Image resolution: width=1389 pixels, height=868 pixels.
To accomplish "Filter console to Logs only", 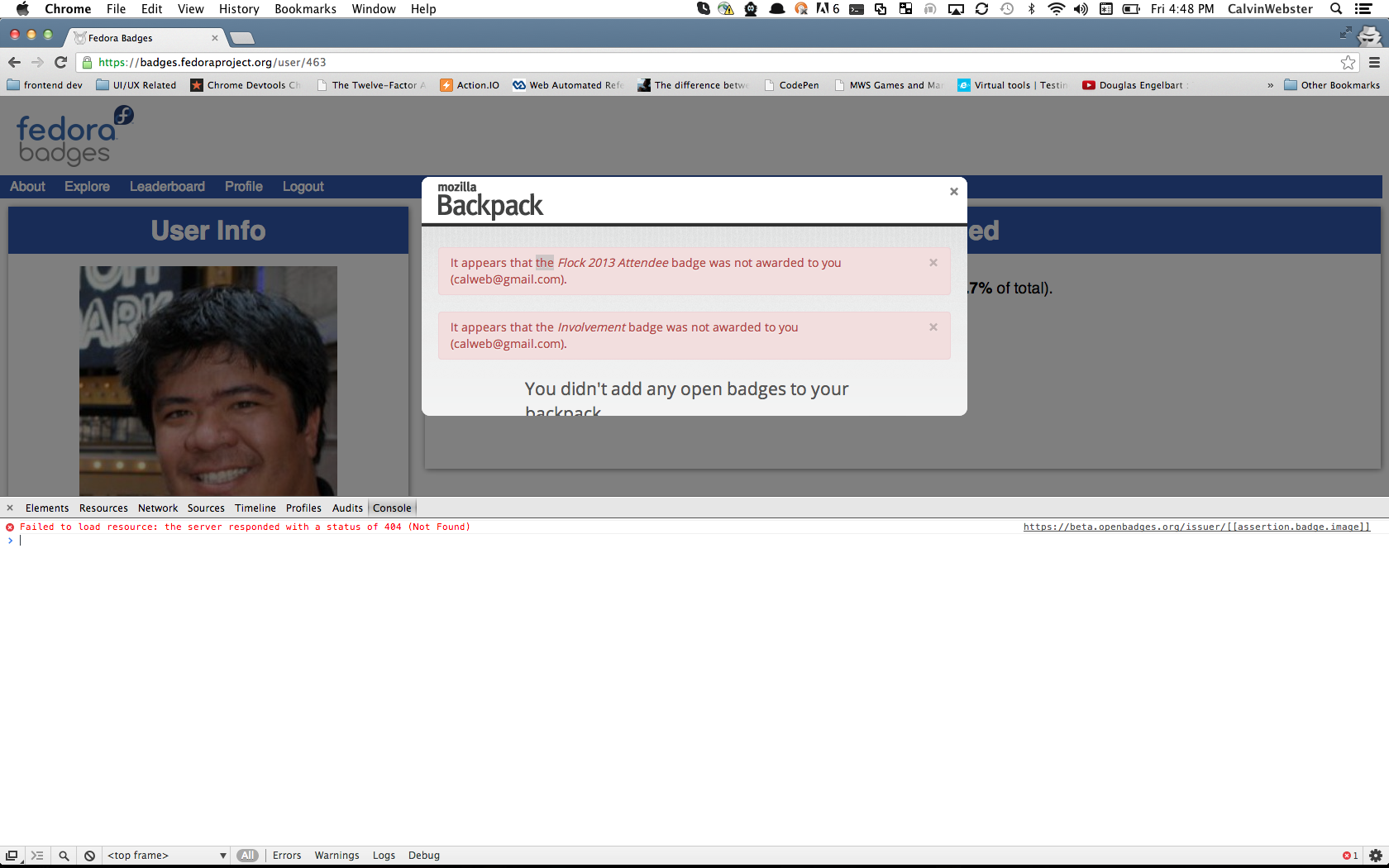I will pos(384,856).
